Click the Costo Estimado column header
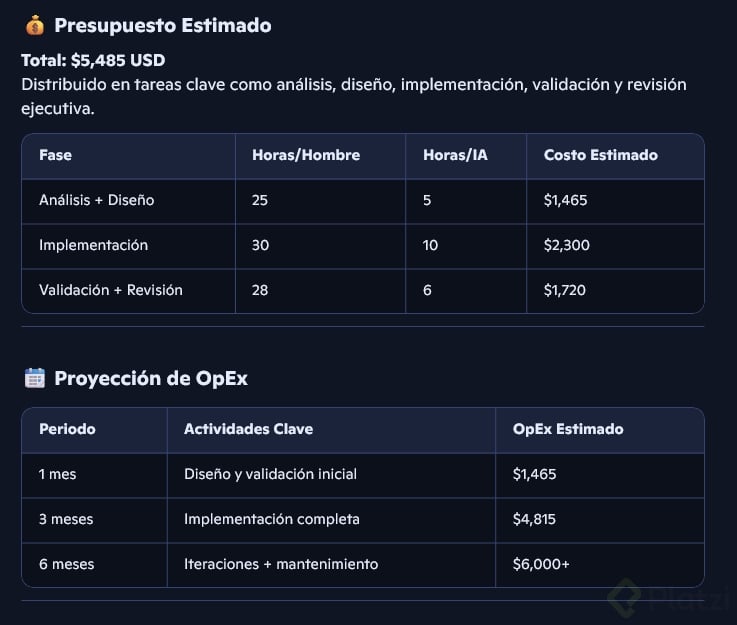737x625 pixels. pyautogui.click(x=600, y=155)
